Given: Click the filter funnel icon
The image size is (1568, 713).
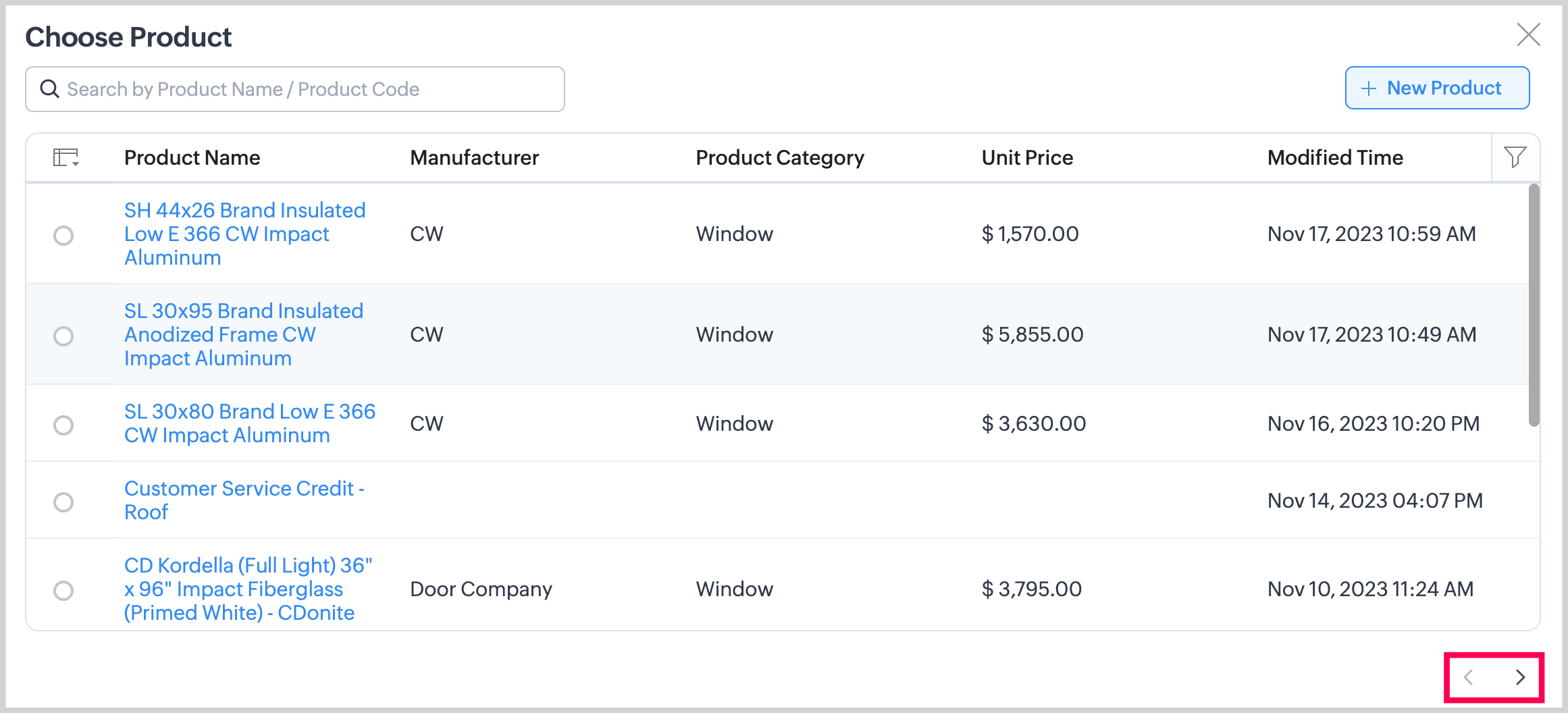Looking at the screenshot, I should pyautogui.click(x=1515, y=157).
